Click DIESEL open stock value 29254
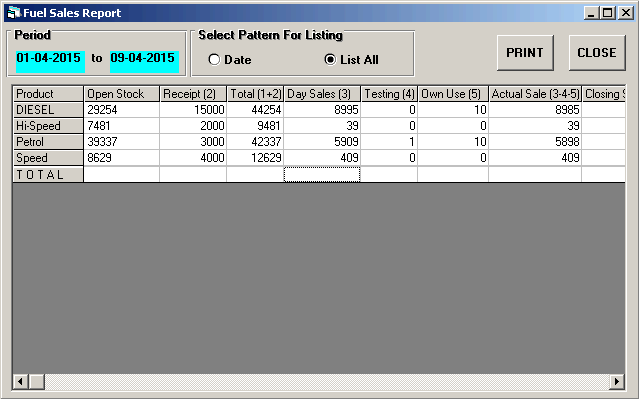639x399 pixels. [x=121, y=110]
